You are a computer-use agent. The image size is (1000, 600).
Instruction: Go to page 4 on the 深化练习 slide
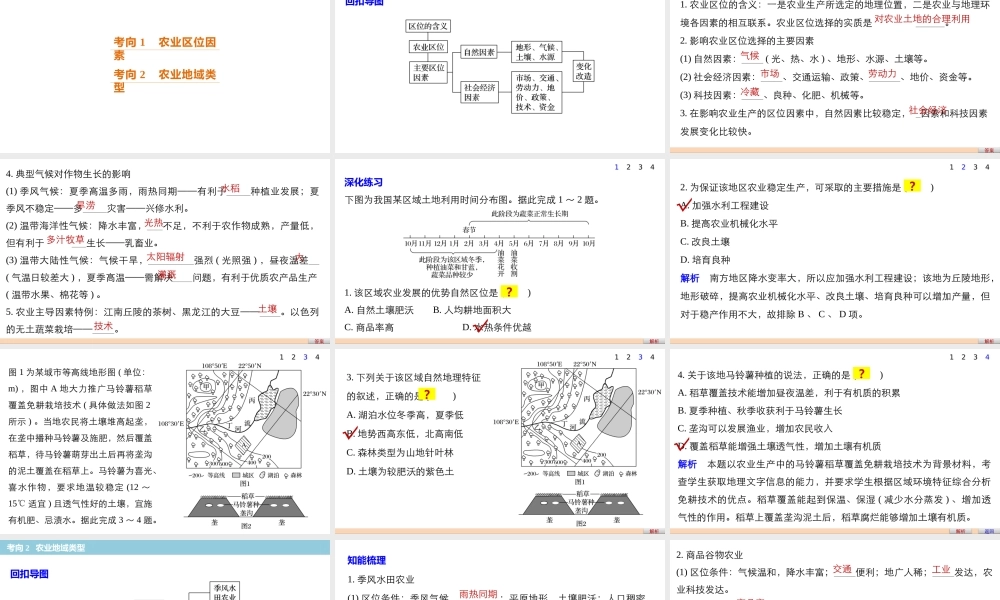652,167
